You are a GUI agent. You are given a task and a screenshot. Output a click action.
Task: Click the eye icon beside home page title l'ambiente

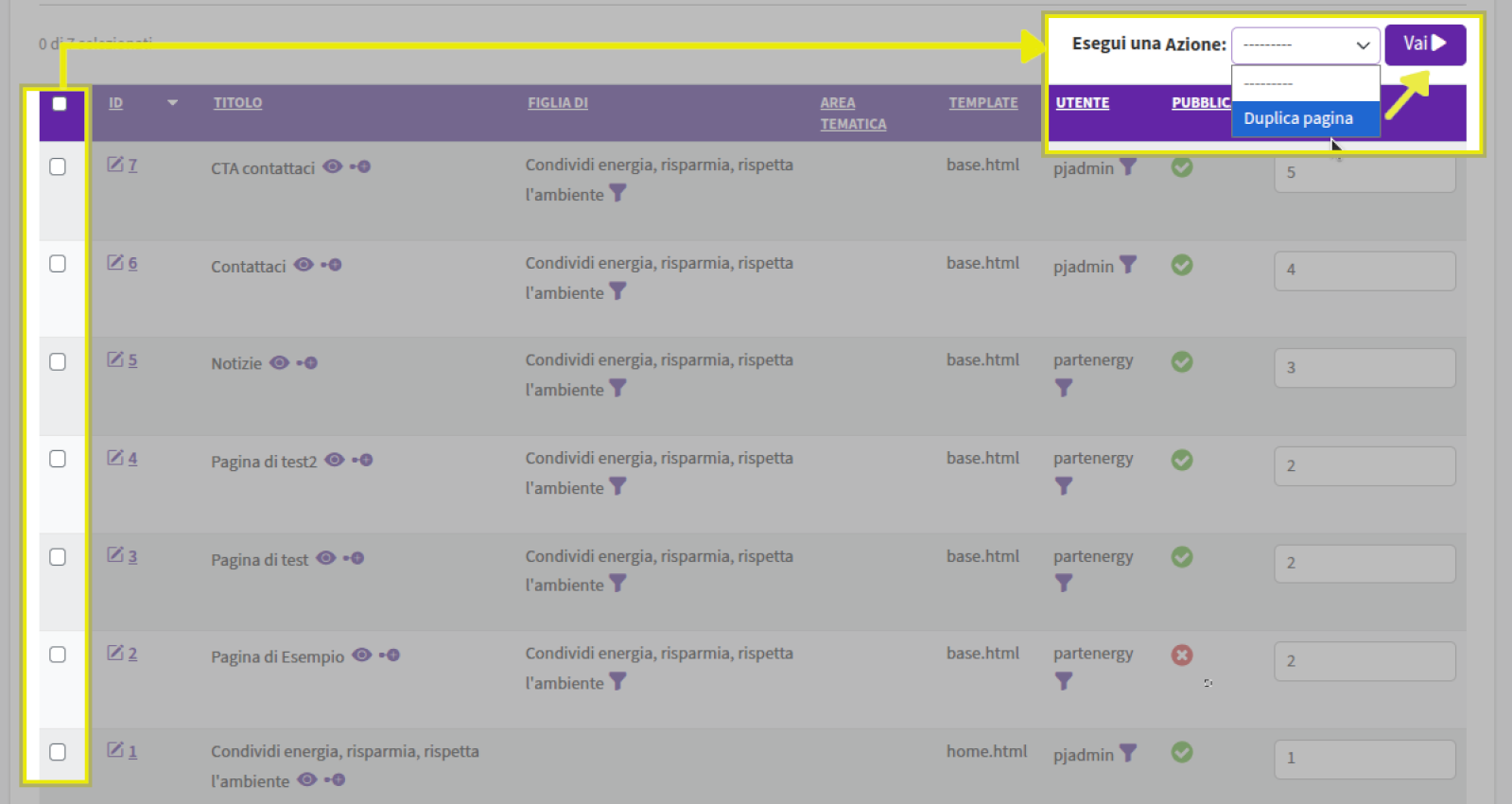307,779
